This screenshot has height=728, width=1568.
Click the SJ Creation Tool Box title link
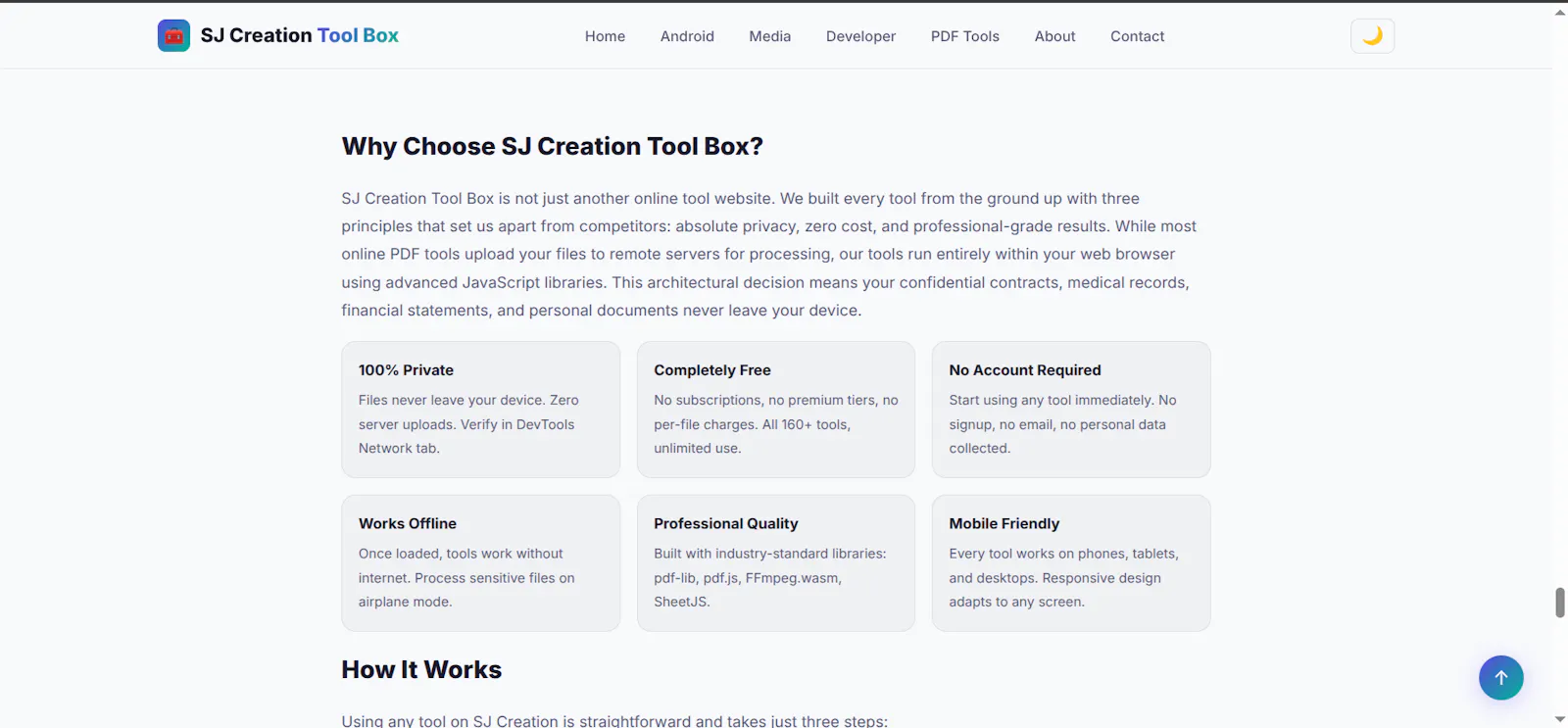(x=300, y=35)
